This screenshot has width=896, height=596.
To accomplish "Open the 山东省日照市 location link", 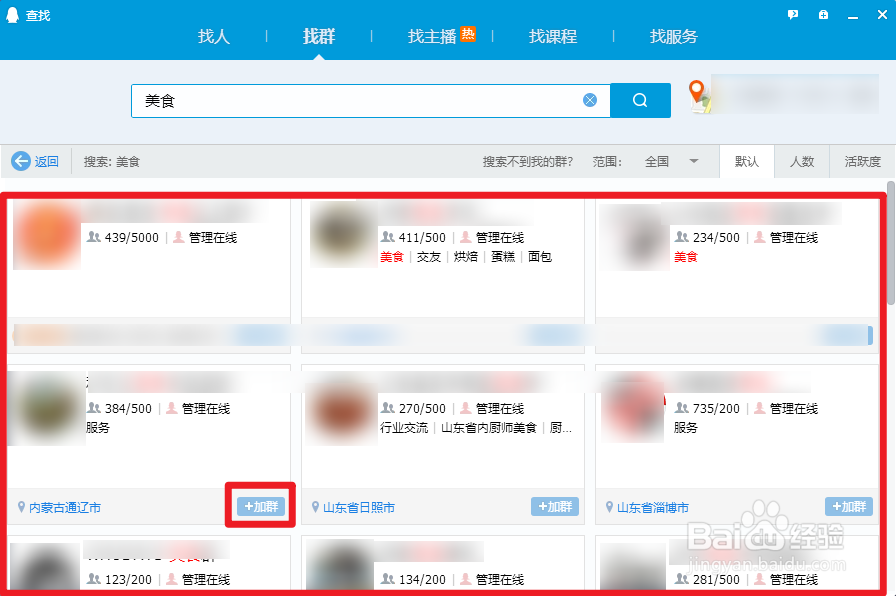I will tap(359, 507).
